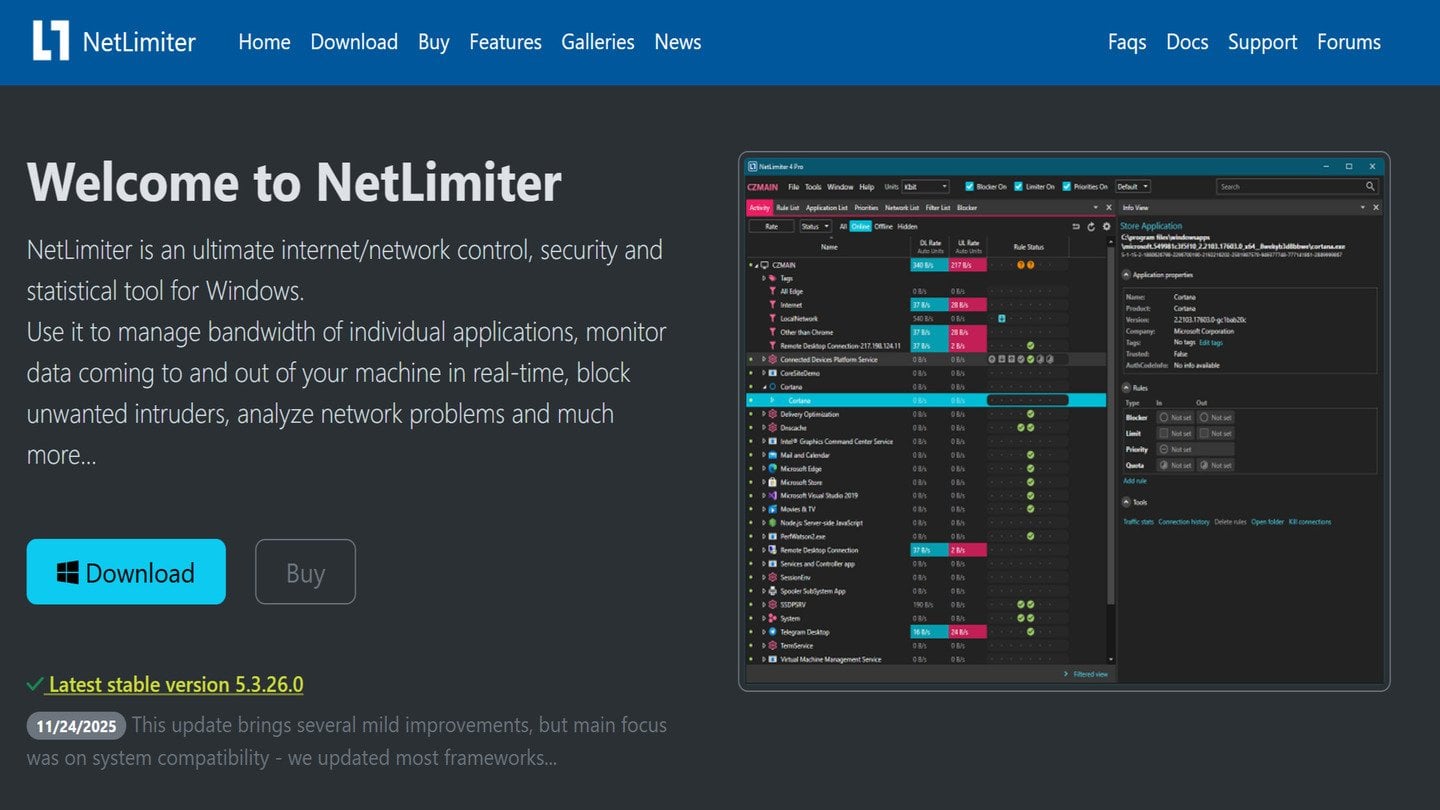
Task: Click the Microsoft Edge icon in activity list
Action: point(772,468)
